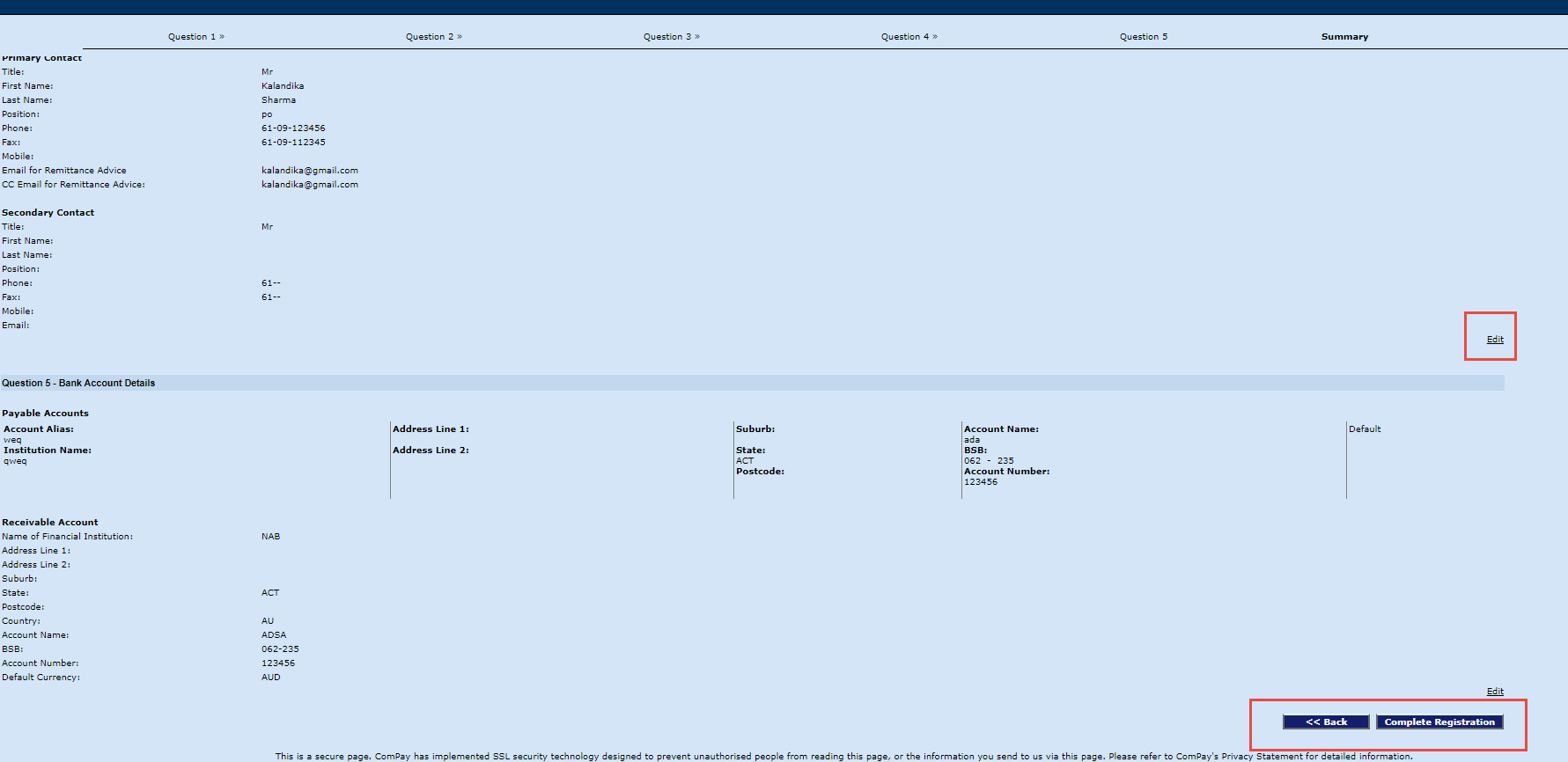Click last name value Sharma
The width and height of the screenshot is (1568, 762).
tap(278, 100)
